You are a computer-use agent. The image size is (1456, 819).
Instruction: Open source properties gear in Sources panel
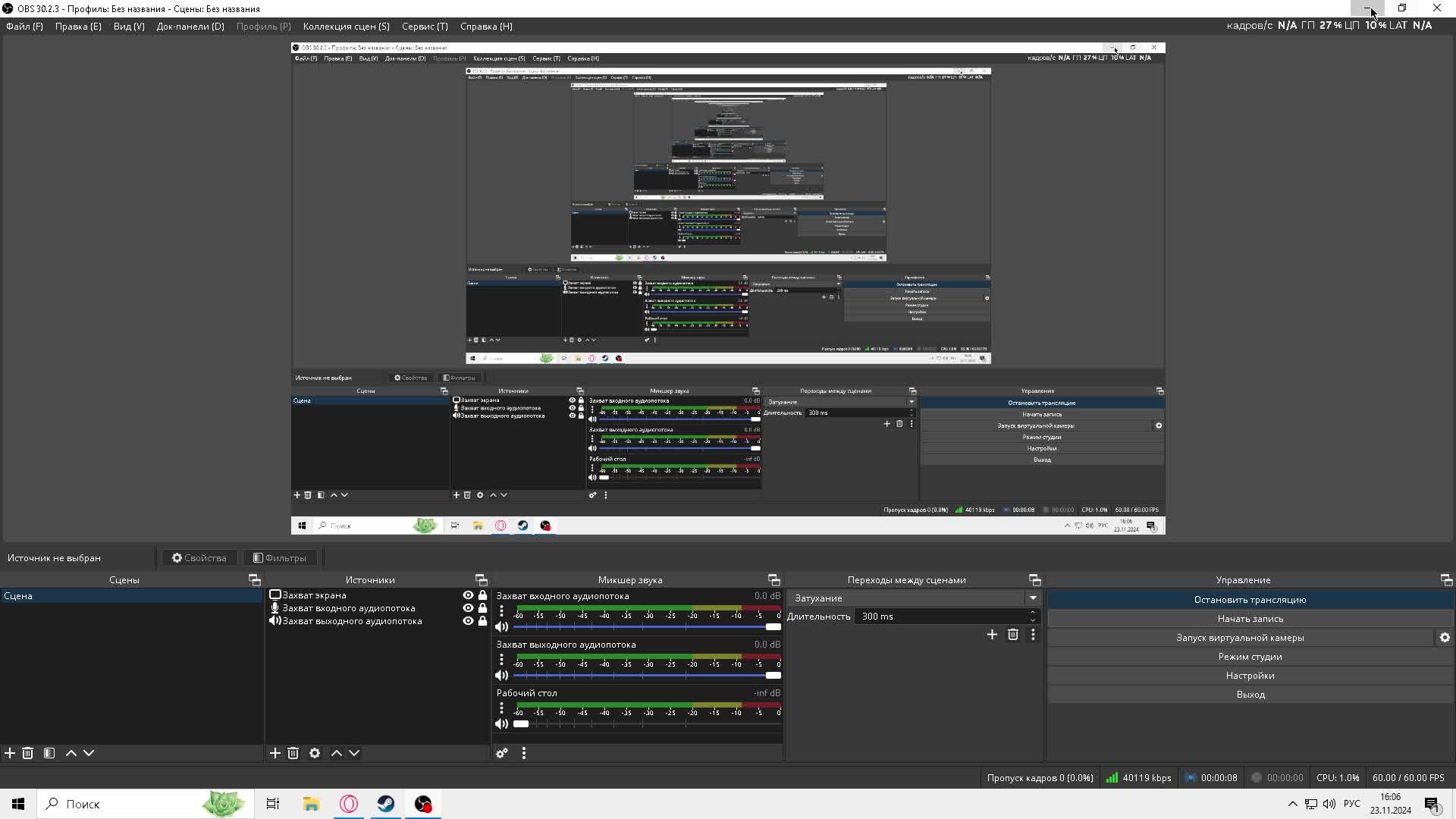pyautogui.click(x=315, y=753)
